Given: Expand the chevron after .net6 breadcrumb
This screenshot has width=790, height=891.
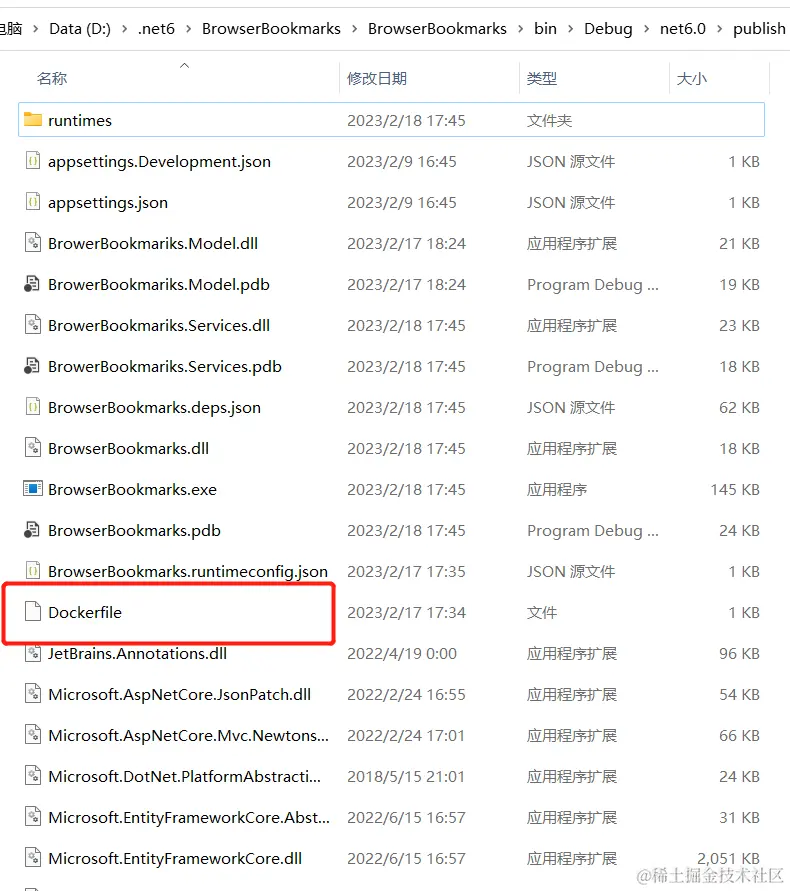Looking at the screenshot, I should click(189, 28).
